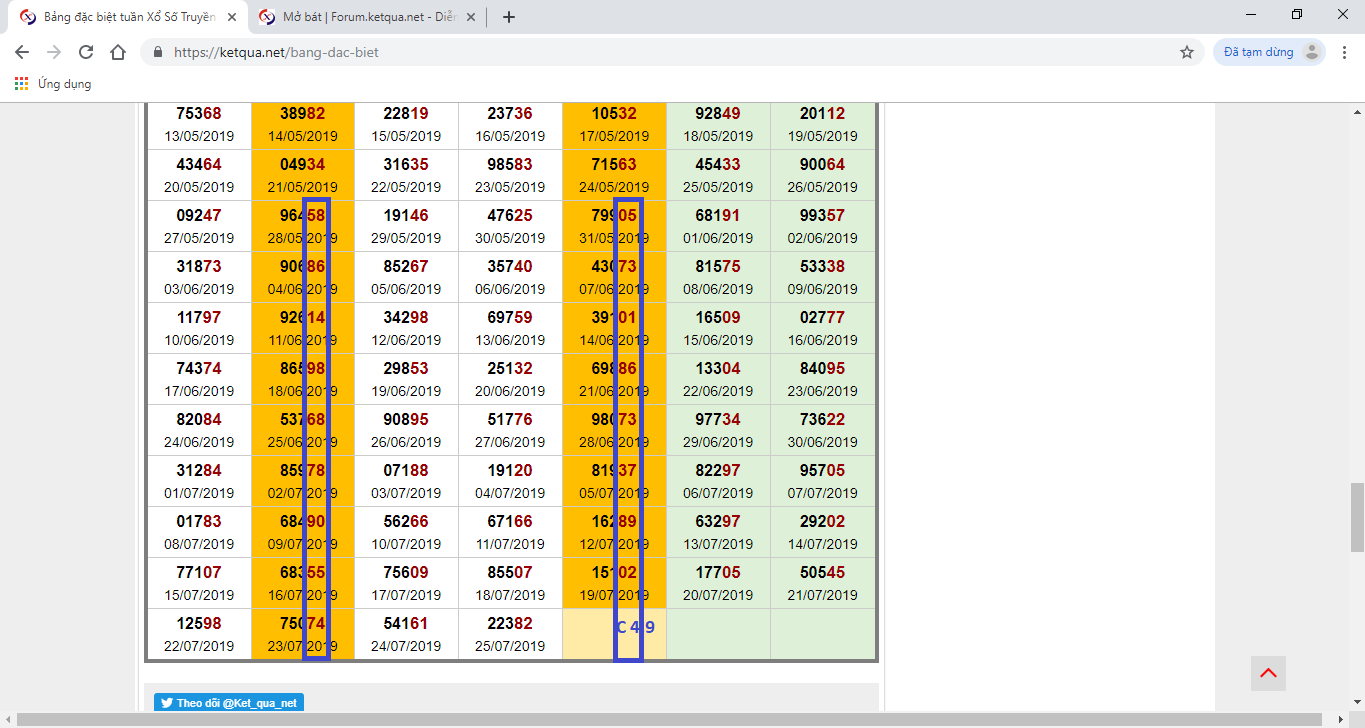Close the Bảng đặc biệt tuần tab
Viewport: 1365px width, 728px height.
coord(231,17)
